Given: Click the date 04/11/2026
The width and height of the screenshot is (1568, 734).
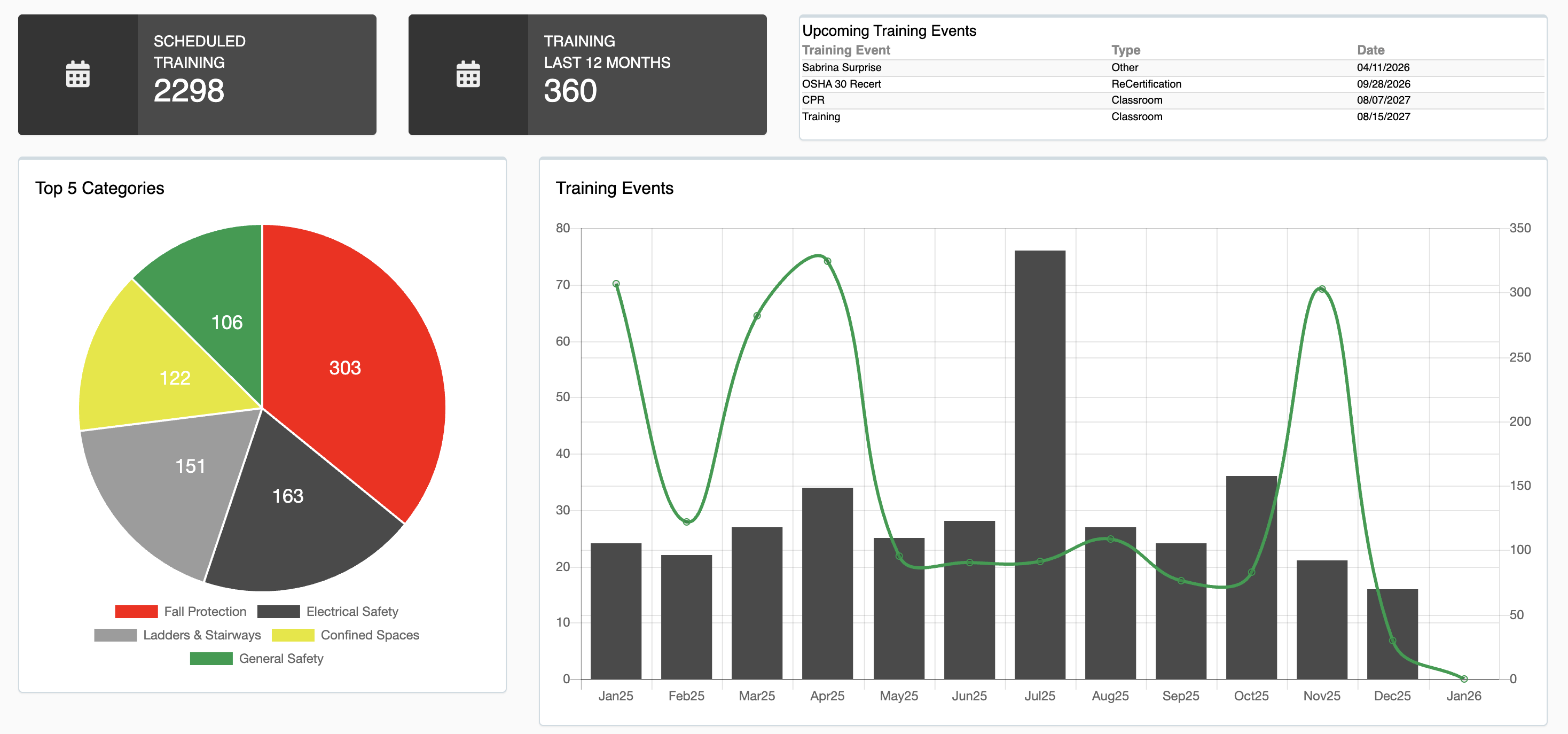Looking at the screenshot, I should (1383, 67).
